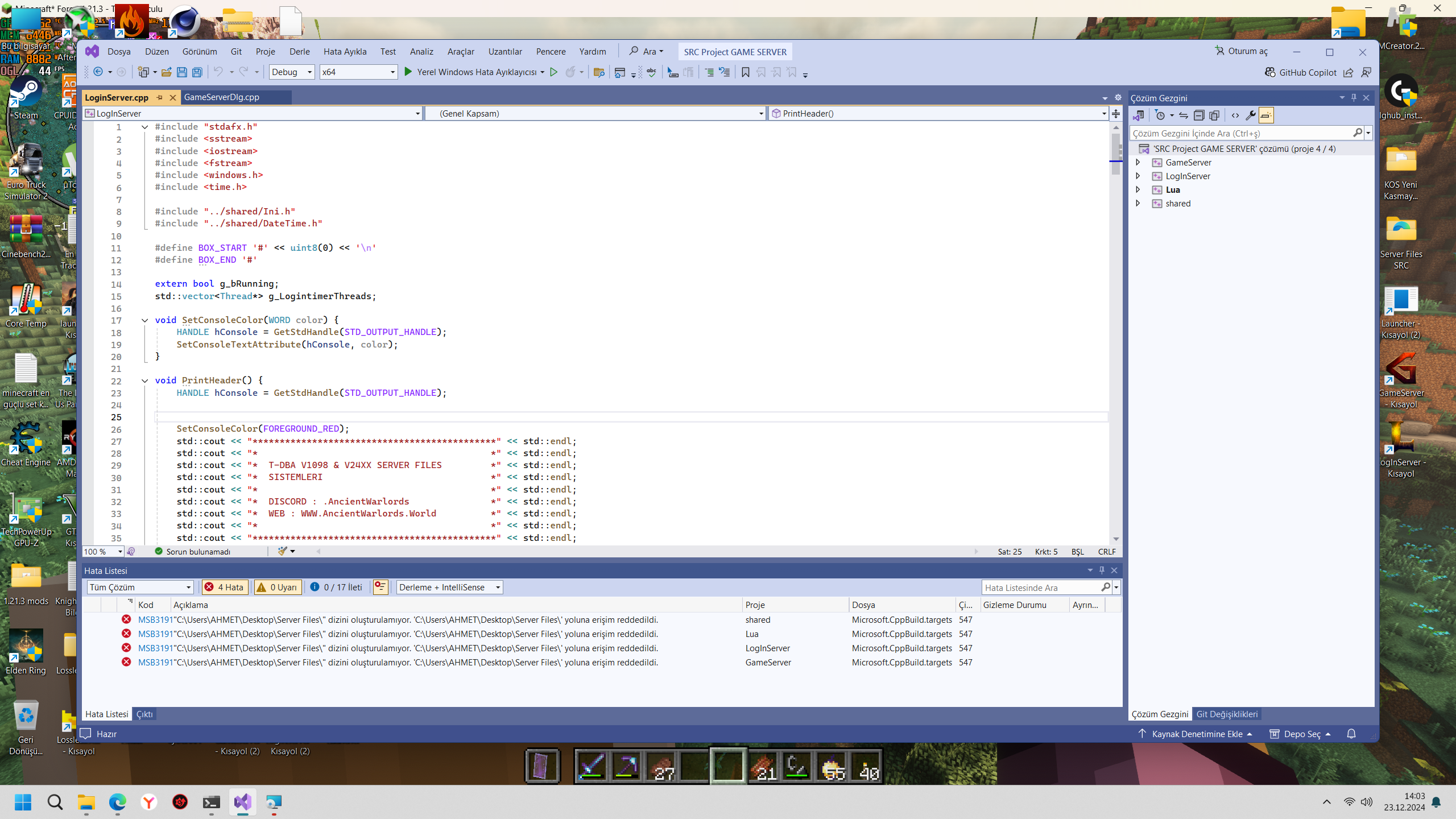Screen dimensions: 1456x819
Task: Click the Comment out selected lines icon
Action: (x=709, y=72)
